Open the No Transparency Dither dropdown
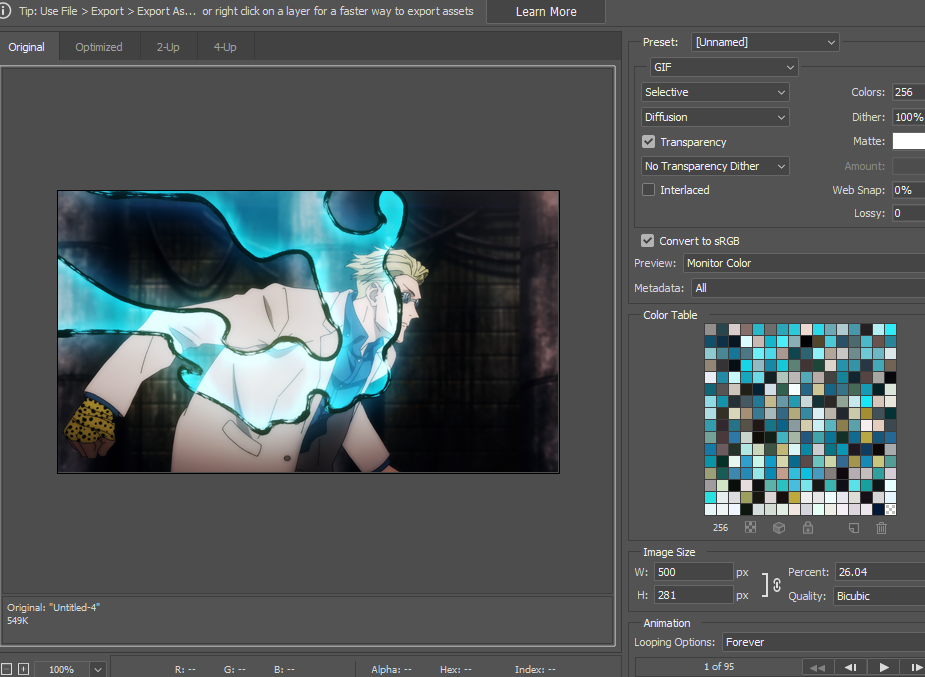 pyautogui.click(x=715, y=166)
